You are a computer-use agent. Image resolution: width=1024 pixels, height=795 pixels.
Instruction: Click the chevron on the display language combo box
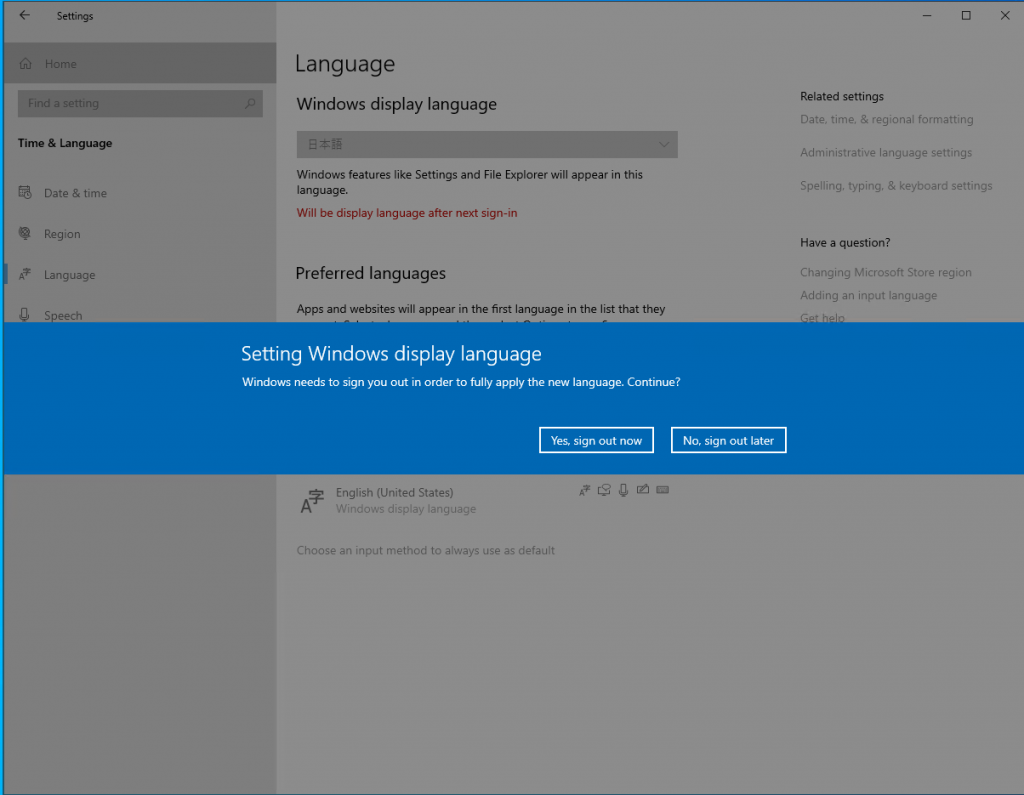click(x=664, y=145)
